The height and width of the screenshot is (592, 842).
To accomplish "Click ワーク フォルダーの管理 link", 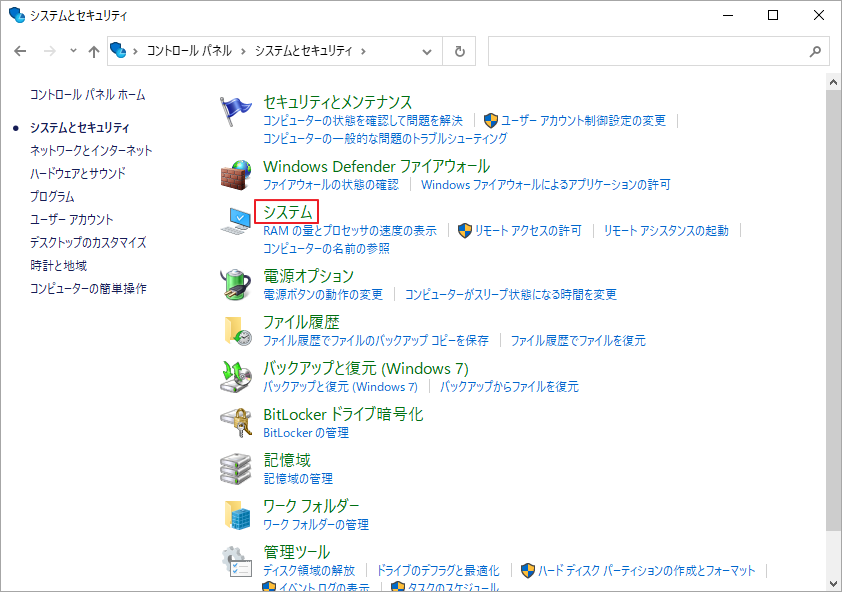I will pyautogui.click(x=316, y=525).
